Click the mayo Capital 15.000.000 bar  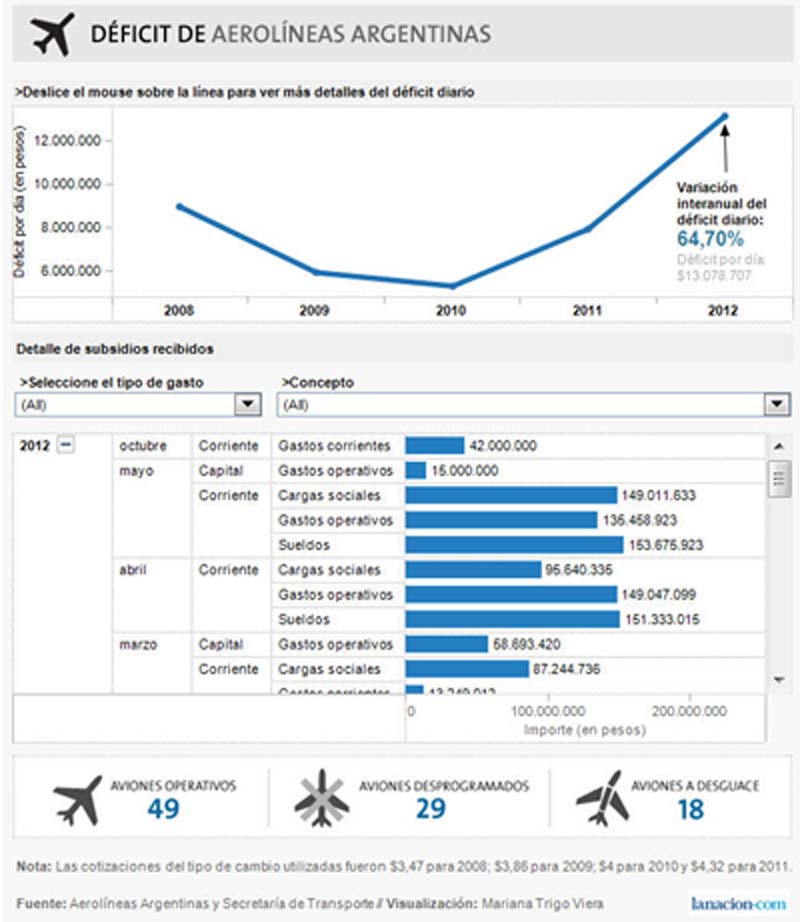tap(416, 470)
